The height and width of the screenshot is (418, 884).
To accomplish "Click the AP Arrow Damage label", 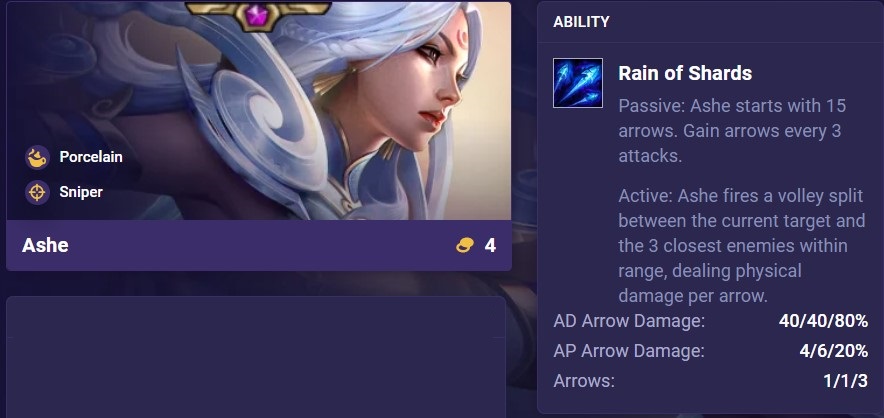I will click(x=629, y=351).
